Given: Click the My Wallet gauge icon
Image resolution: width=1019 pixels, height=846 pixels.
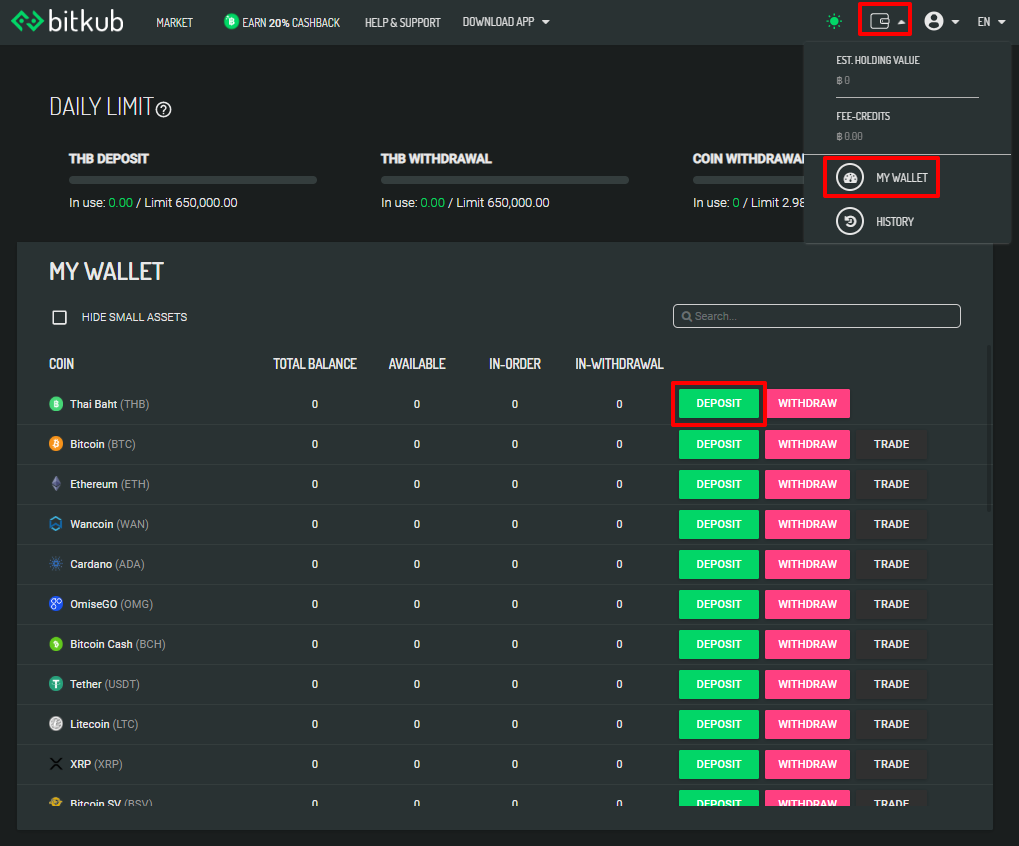Looking at the screenshot, I should (x=849, y=177).
